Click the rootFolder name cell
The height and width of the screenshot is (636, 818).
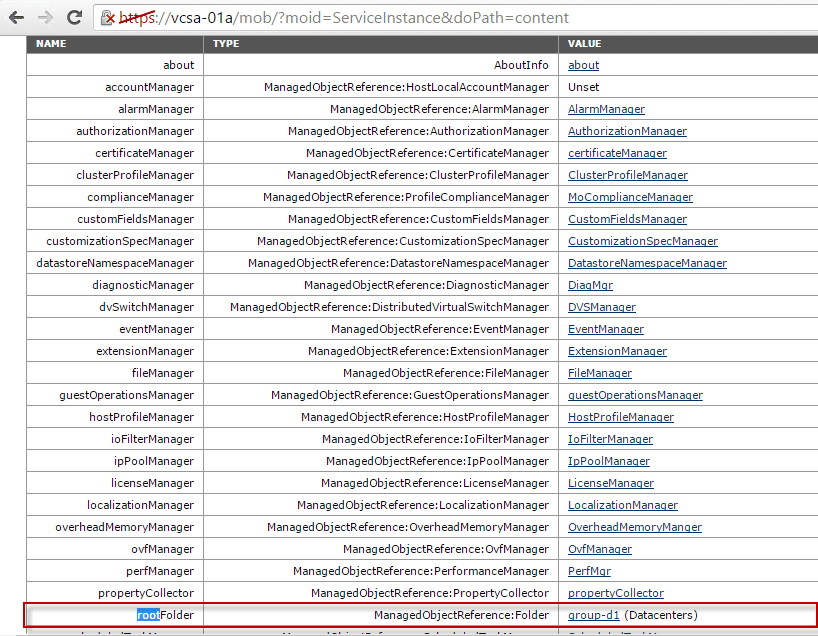coord(165,615)
